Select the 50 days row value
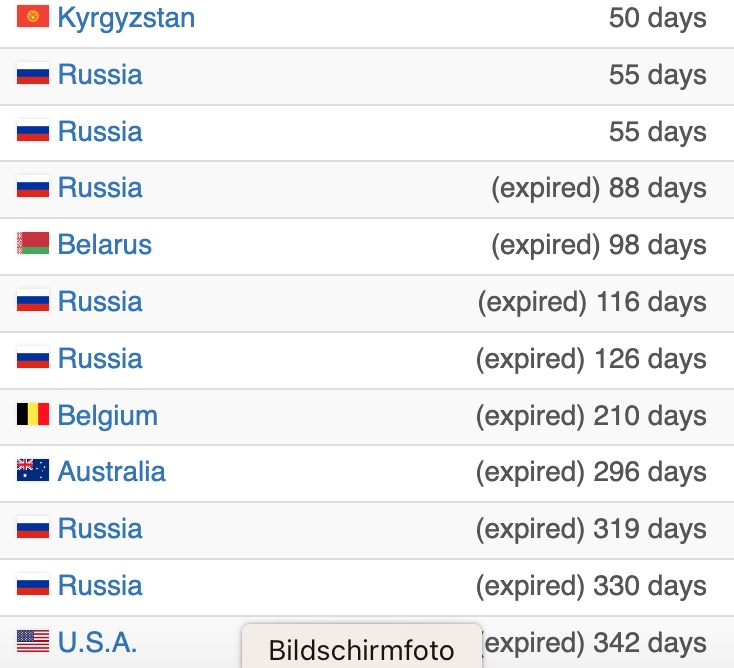Screen dimensions: 734x668 [x=658, y=18]
